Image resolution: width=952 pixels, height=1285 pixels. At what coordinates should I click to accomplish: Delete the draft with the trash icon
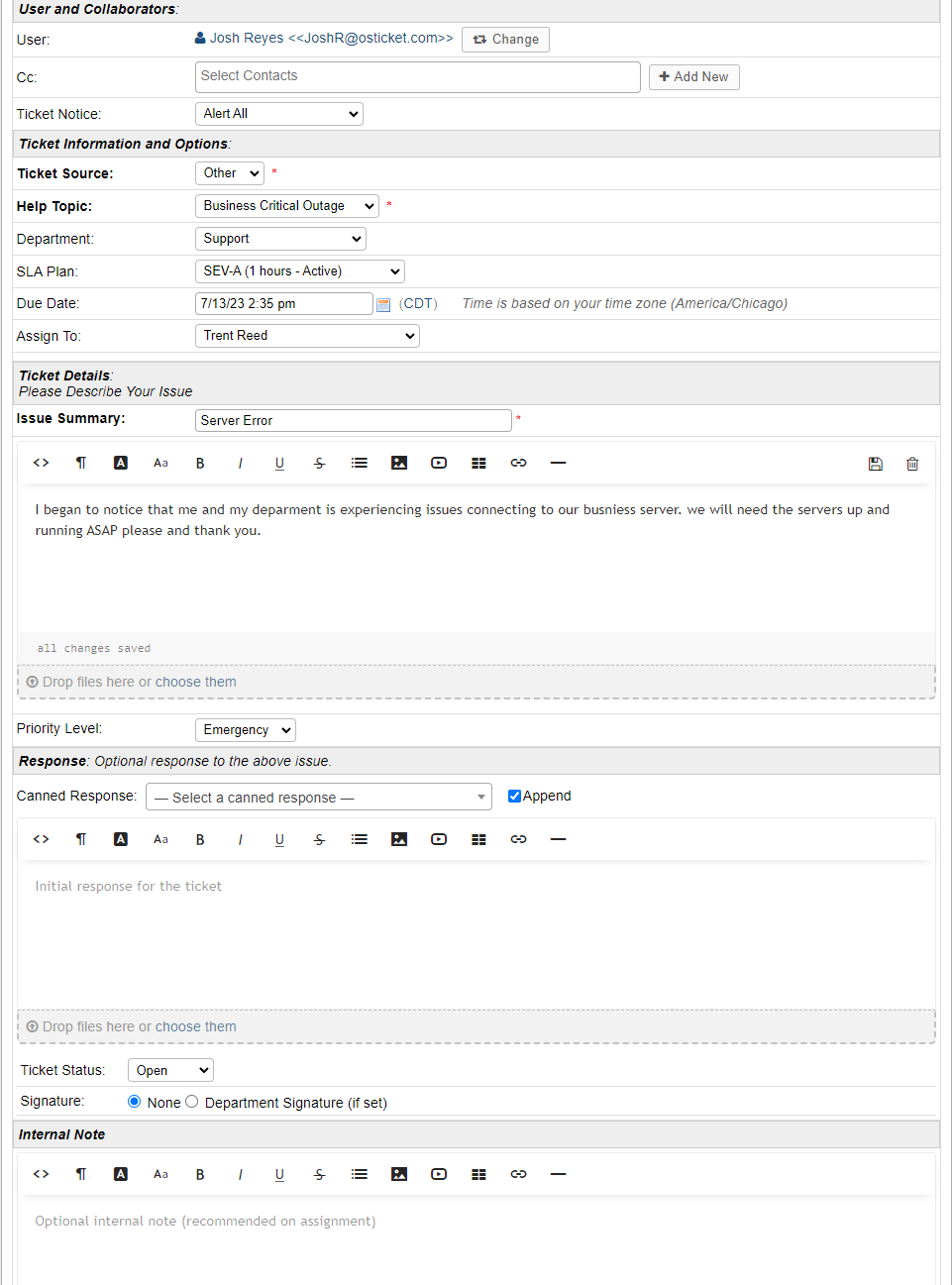911,462
